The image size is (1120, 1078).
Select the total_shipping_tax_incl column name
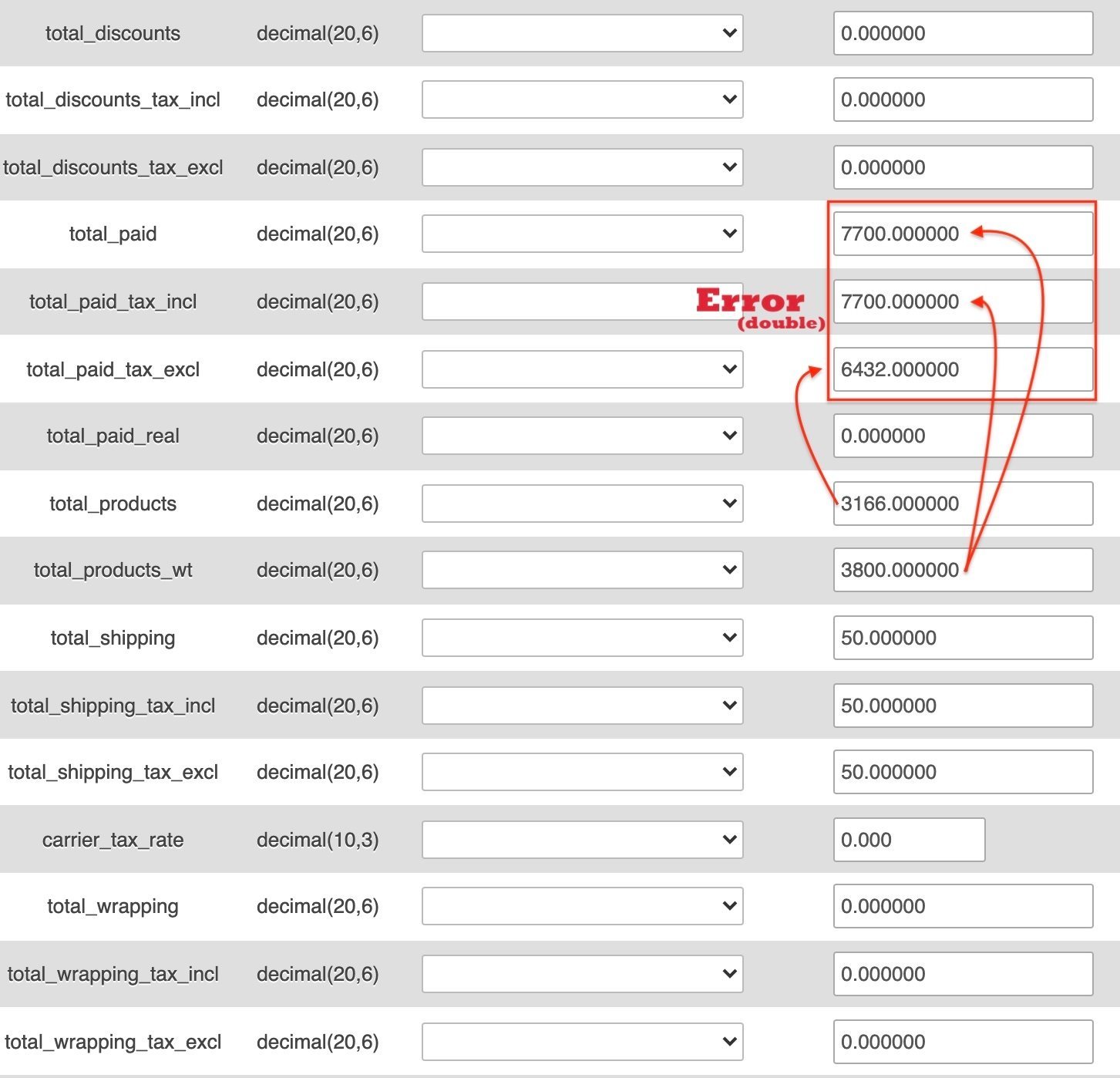113,706
